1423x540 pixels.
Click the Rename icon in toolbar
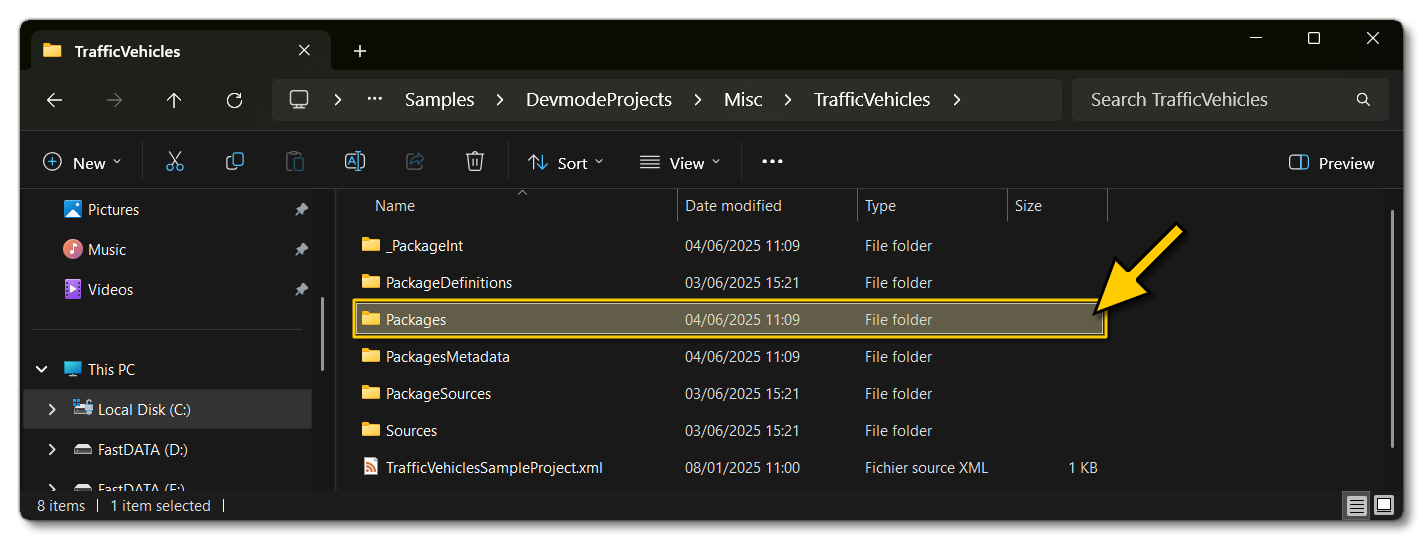(355, 162)
